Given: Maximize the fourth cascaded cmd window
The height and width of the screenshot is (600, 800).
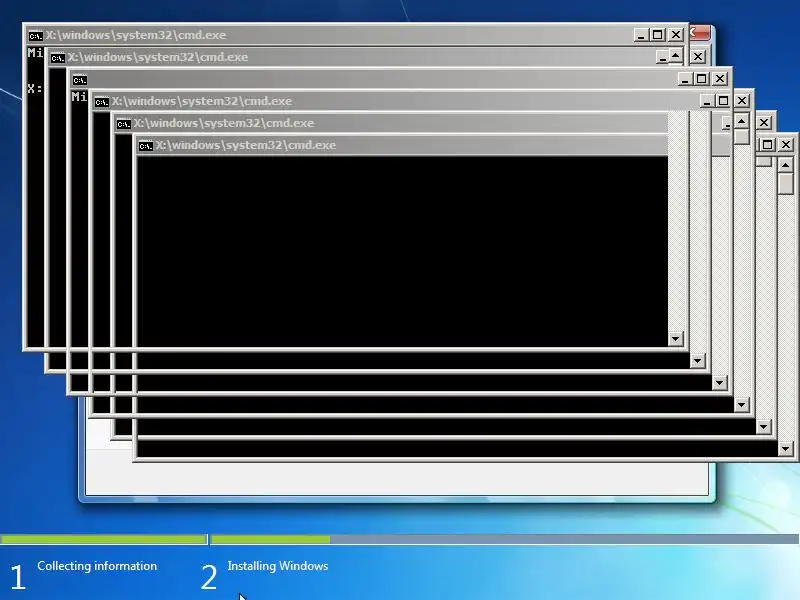Looking at the screenshot, I should coord(723,101).
